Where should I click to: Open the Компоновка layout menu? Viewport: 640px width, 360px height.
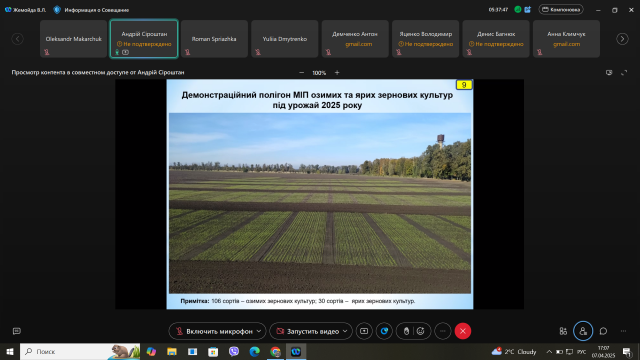click(x=561, y=9)
